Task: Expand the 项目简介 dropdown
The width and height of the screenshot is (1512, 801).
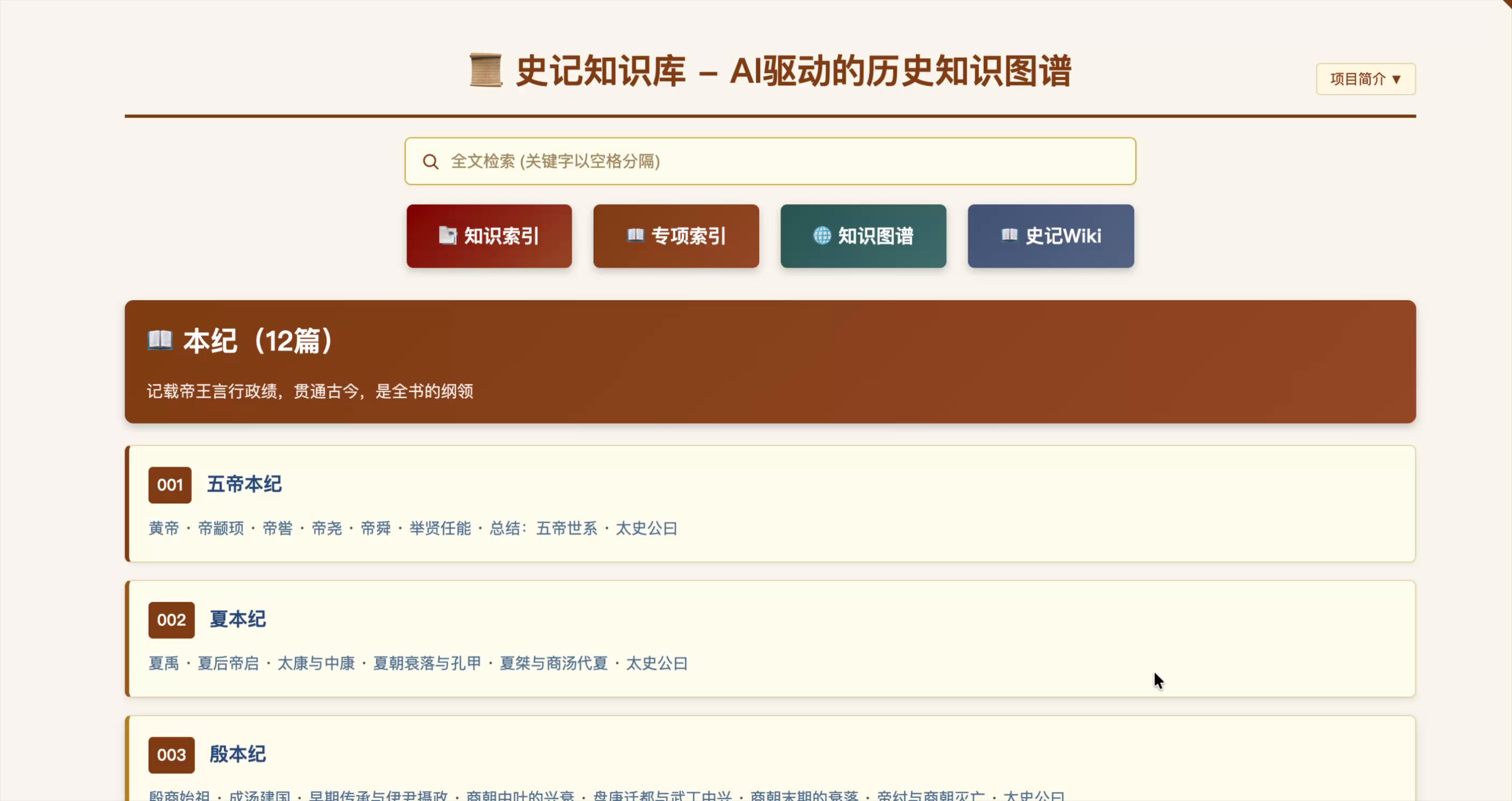Action: point(1365,79)
